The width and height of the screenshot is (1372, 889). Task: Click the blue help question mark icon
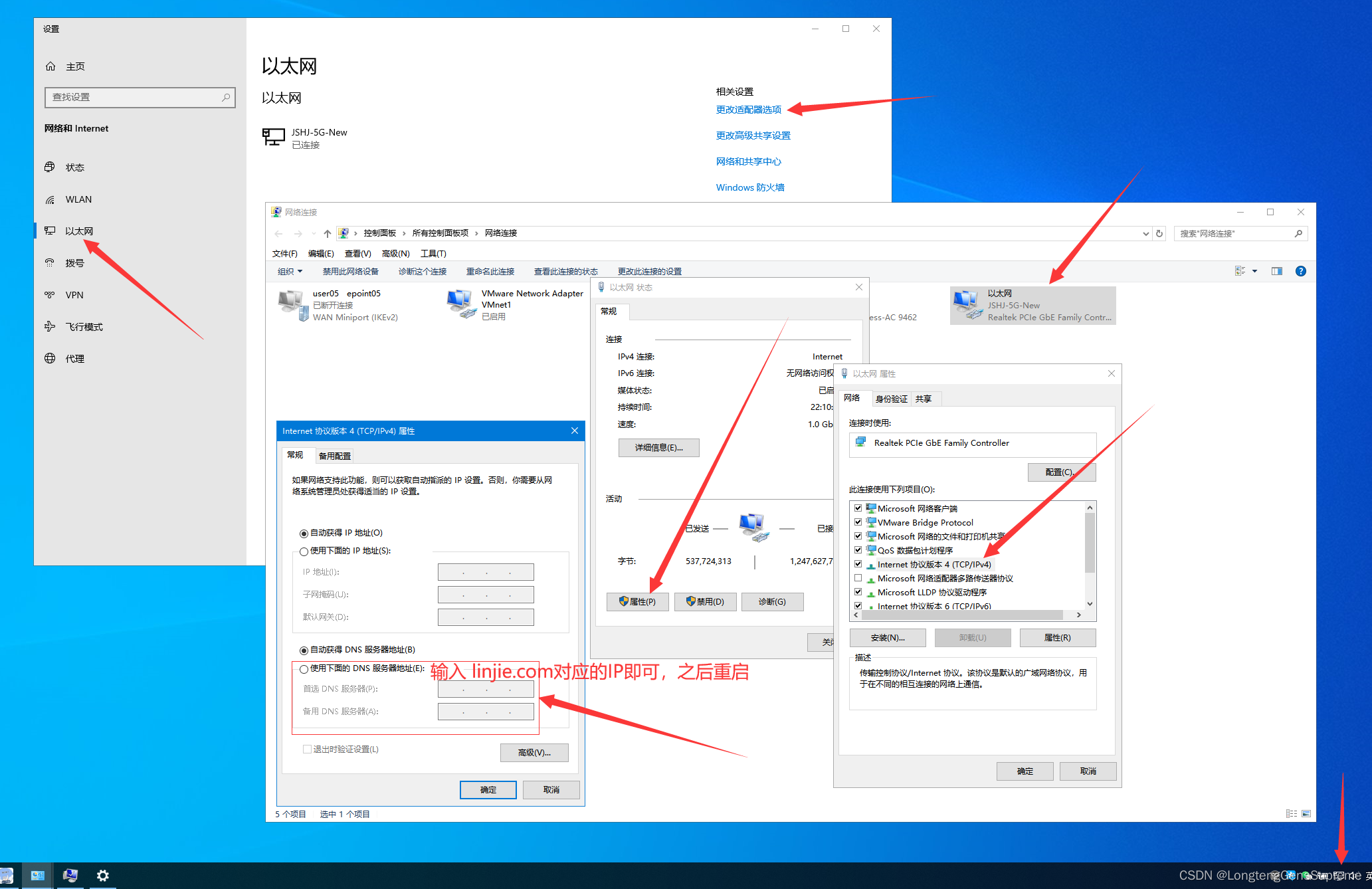point(1300,271)
